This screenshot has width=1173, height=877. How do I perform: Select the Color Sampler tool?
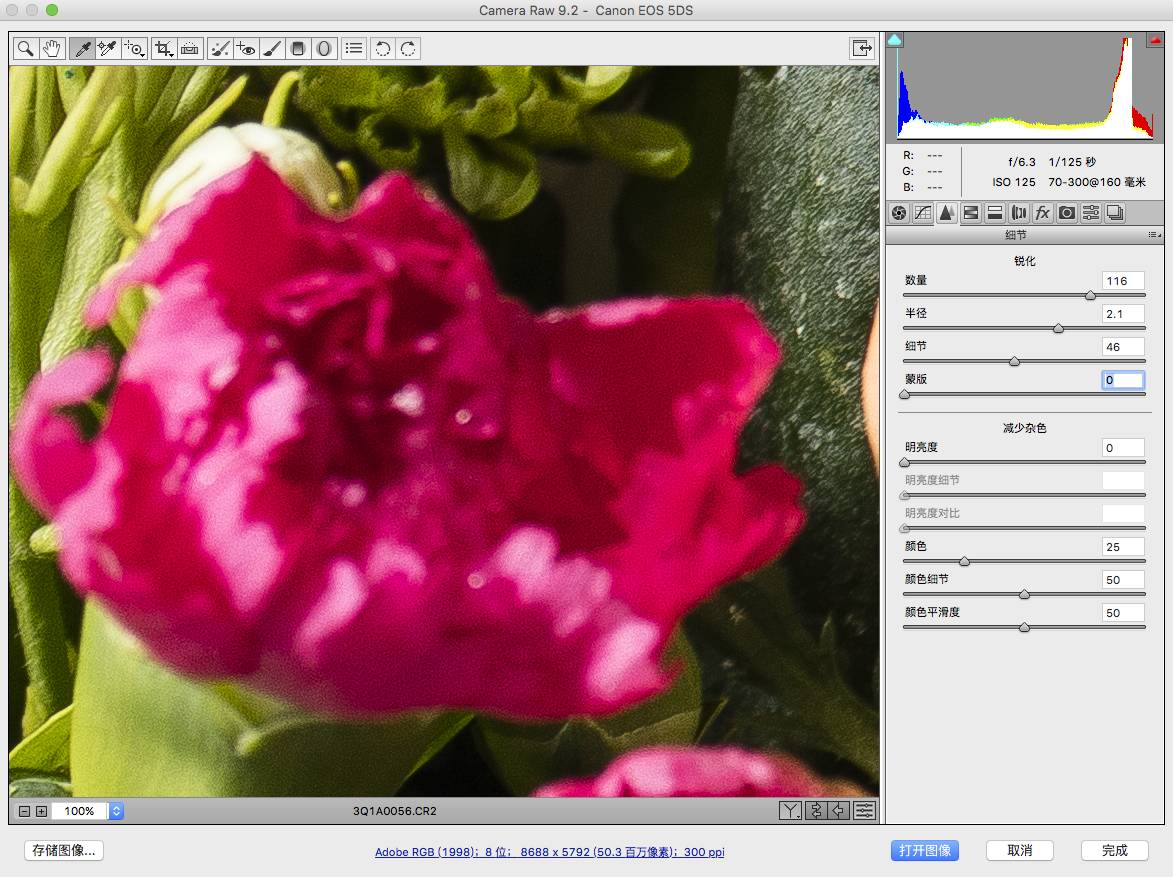pos(108,49)
